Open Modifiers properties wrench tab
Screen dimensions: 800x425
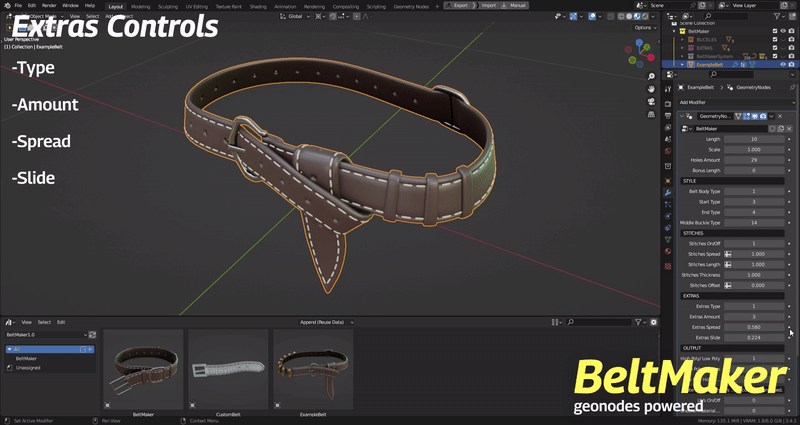[668, 193]
